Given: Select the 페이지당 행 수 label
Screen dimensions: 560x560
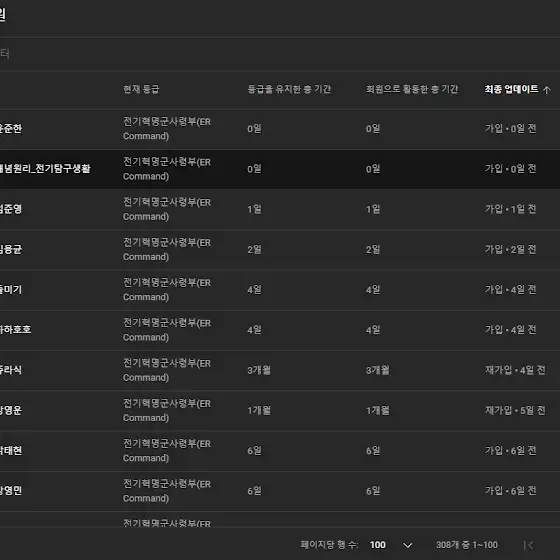Looking at the screenshot, I should coord(329,545).
